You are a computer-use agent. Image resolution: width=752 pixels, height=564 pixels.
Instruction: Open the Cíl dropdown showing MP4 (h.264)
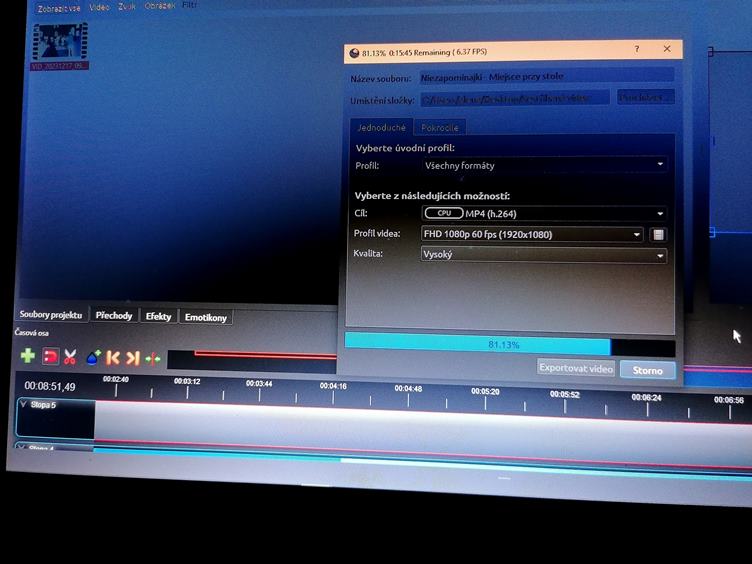[x=544, y=213]
